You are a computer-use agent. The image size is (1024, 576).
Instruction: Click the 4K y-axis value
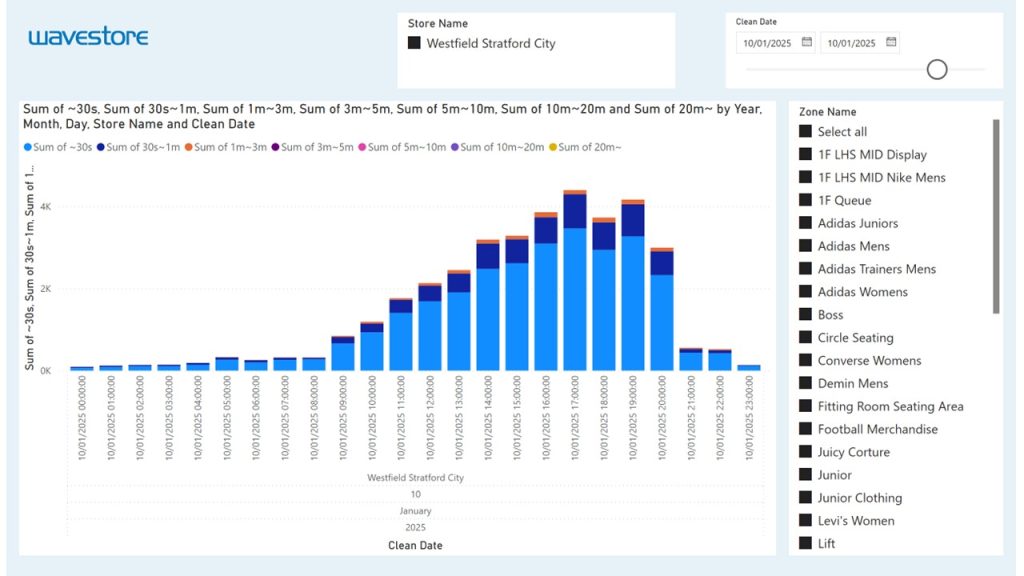pos(45,206)
